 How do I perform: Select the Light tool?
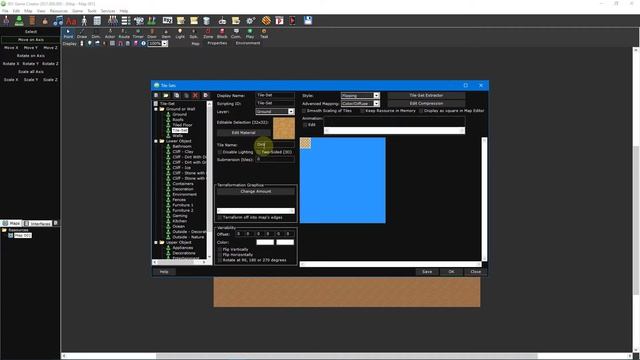coord(180,33)
